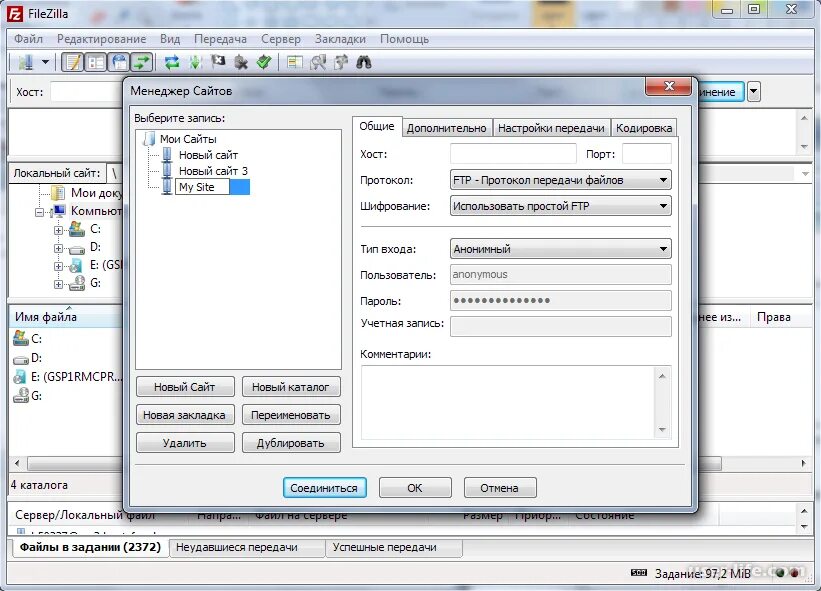This screenshot has width=821, height=591.
Task: Click the cancel current operation flag icon
Action: 218,62
